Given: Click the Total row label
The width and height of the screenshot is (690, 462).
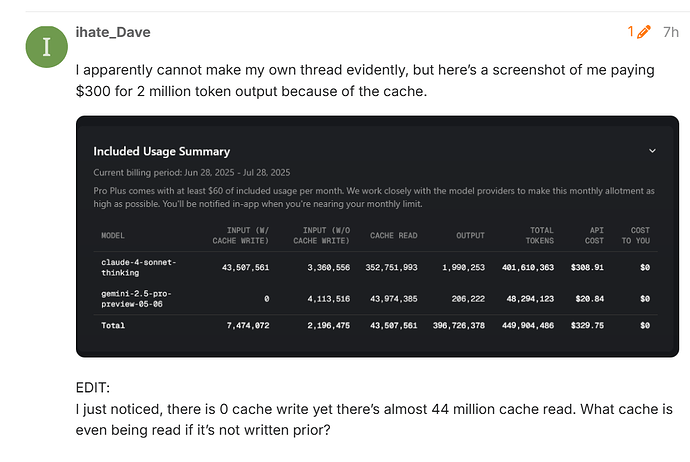Looking at the screenshot, I should pyautogui.click(x=113, y=326).
